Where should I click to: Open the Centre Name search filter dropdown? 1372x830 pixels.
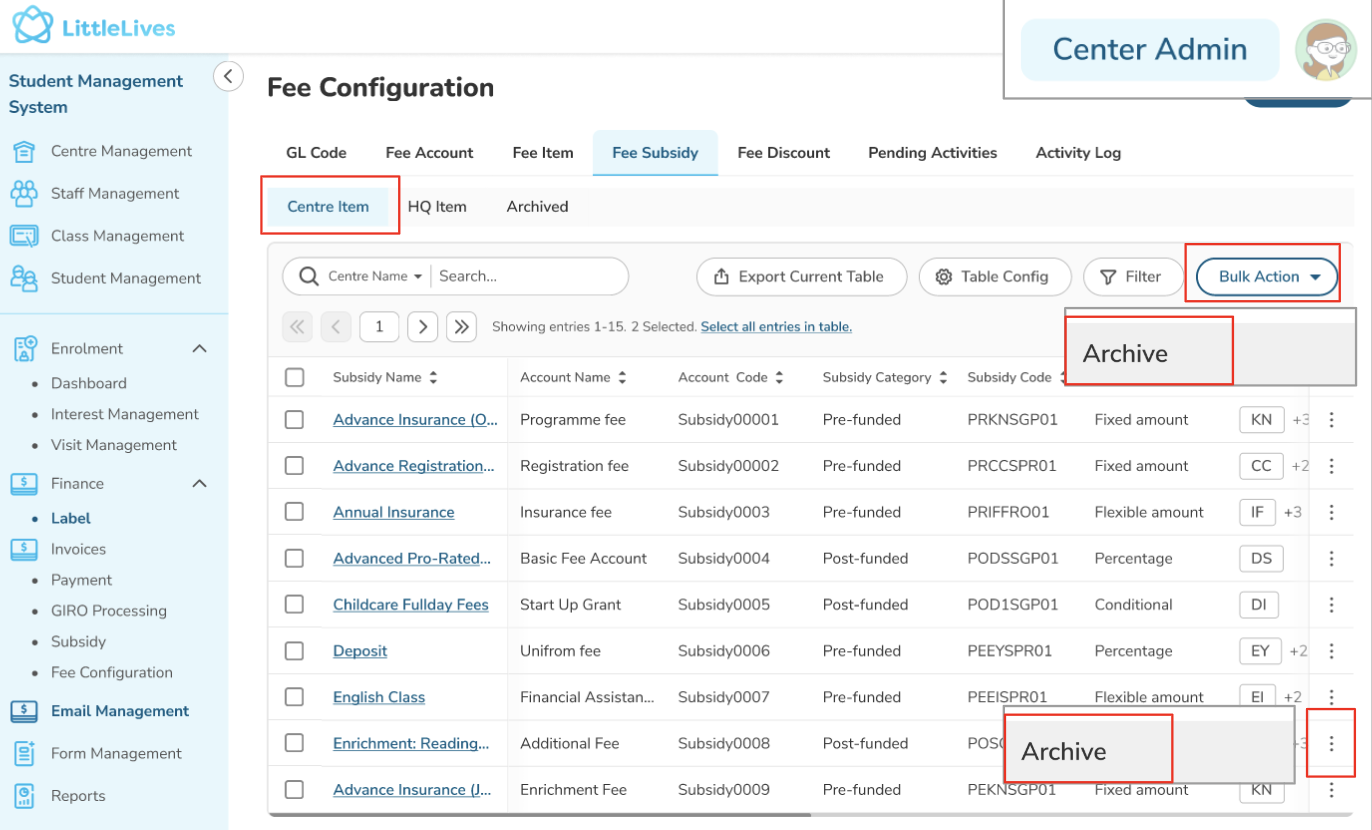[375, 277]
